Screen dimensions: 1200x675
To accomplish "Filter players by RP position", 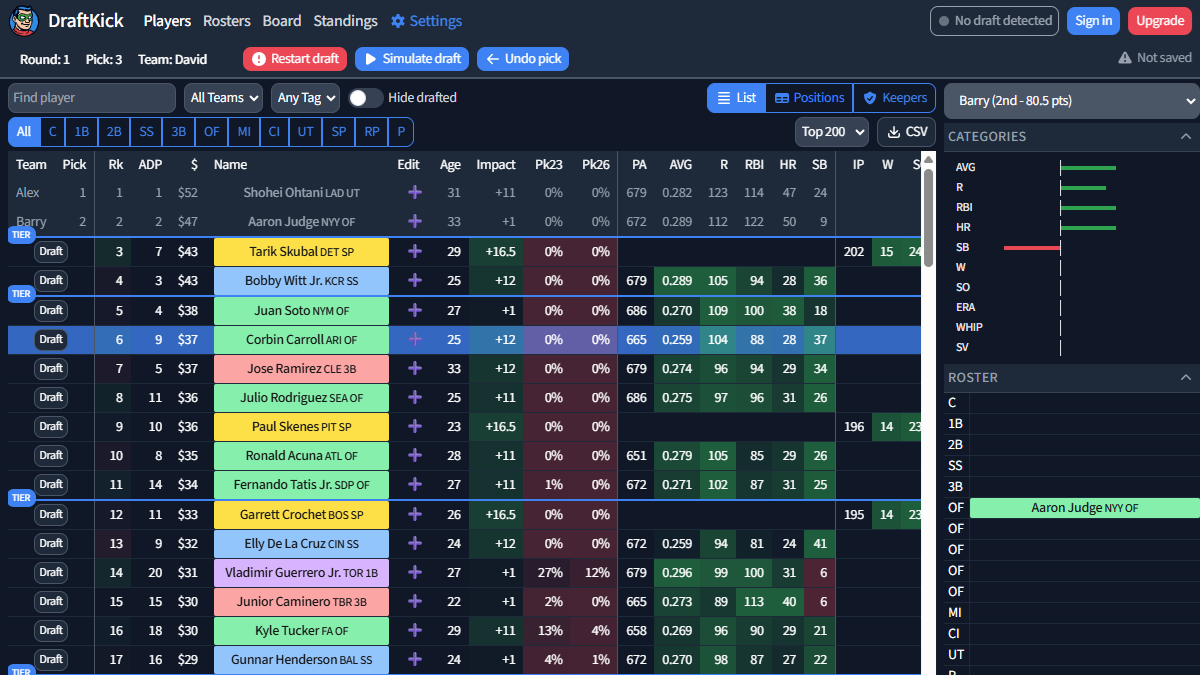I will (x=371, y=132).
